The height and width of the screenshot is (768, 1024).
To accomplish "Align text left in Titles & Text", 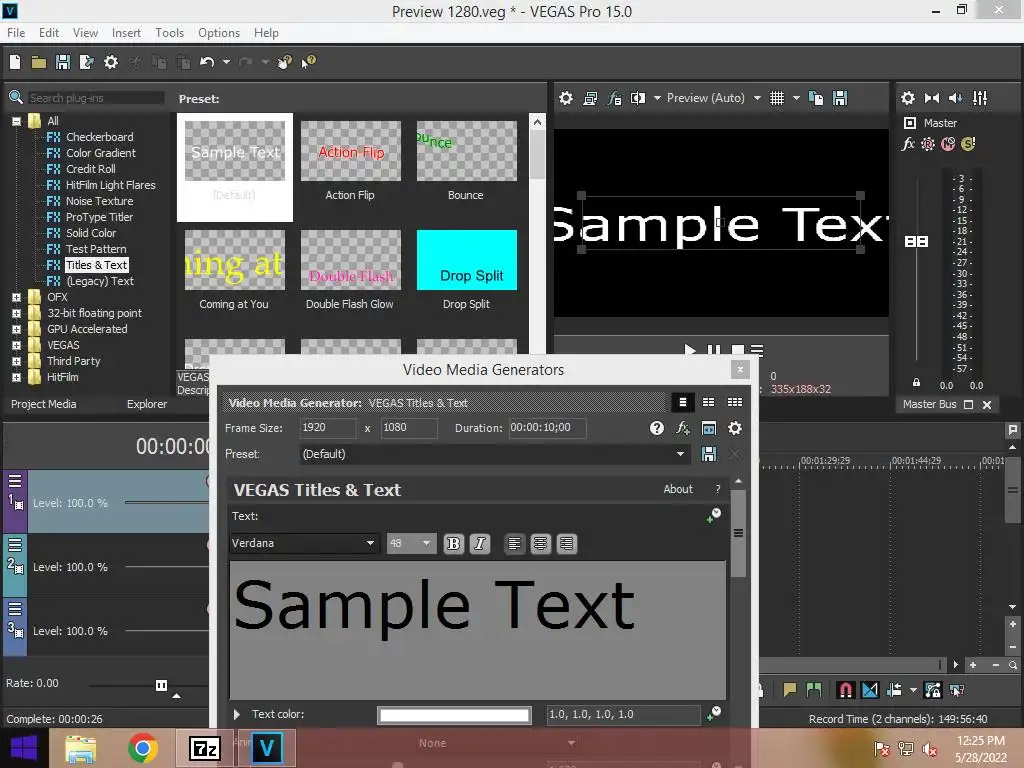I will [515, 543].
